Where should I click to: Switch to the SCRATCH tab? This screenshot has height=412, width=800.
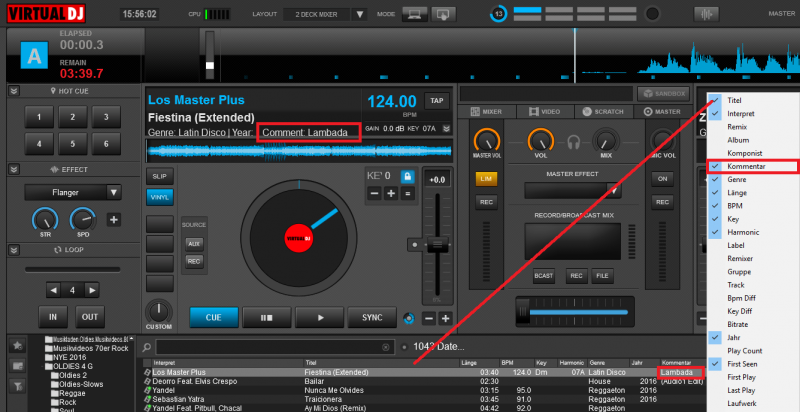click(603, 111)
